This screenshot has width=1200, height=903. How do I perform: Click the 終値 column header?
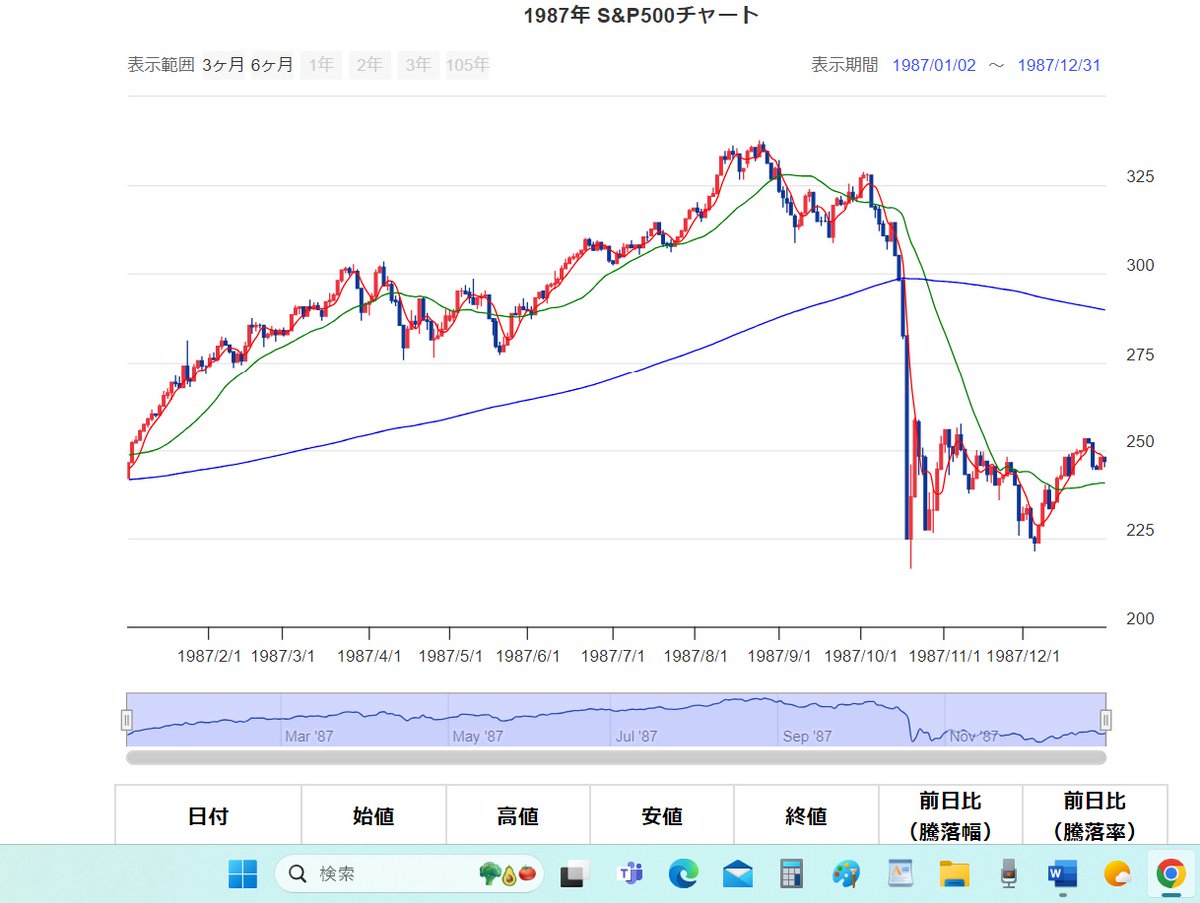pyautogui.click(x=806, y=816)
